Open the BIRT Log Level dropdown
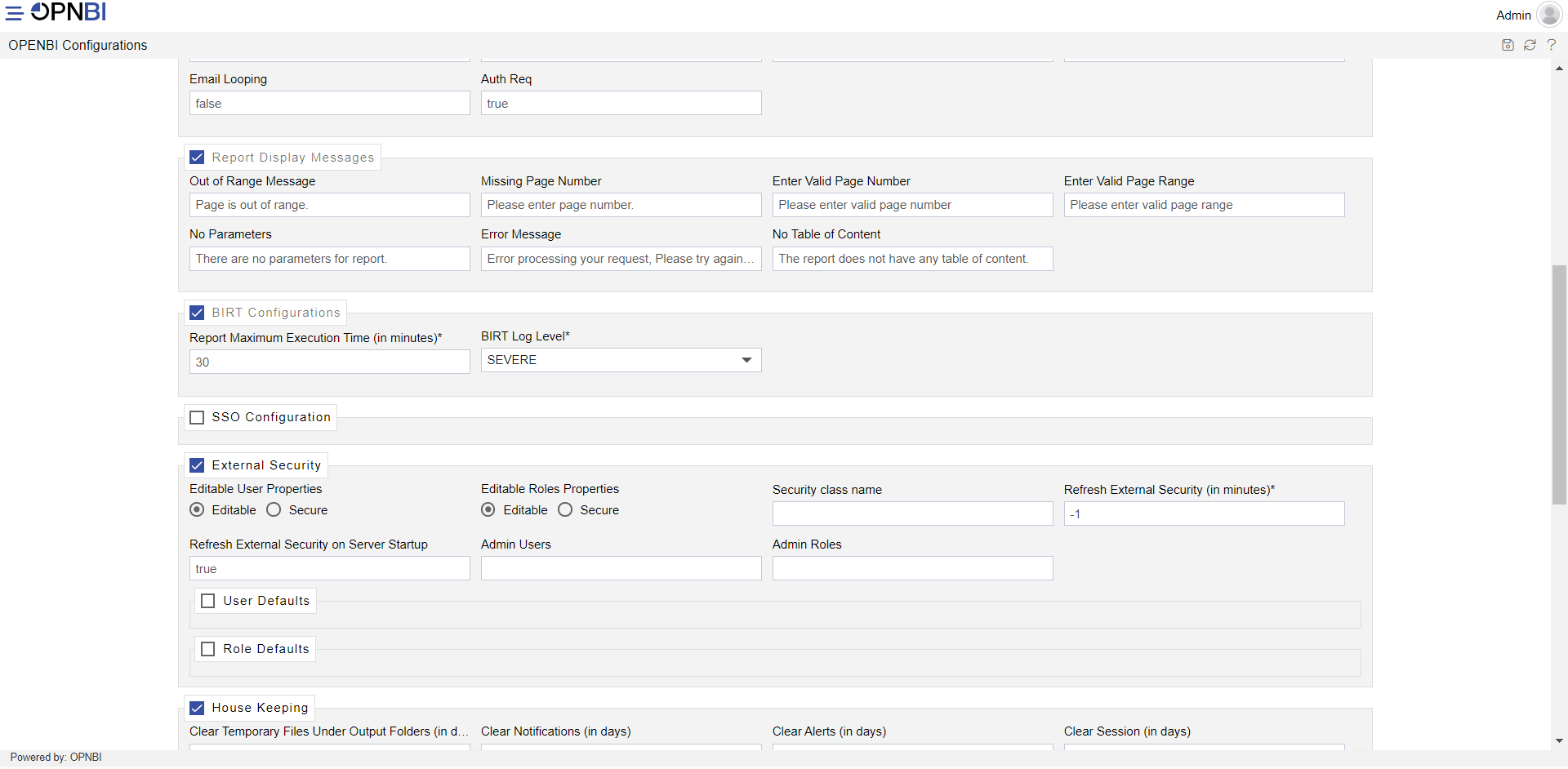Screen dimensions: 1568x769 [x=621, y=360]
